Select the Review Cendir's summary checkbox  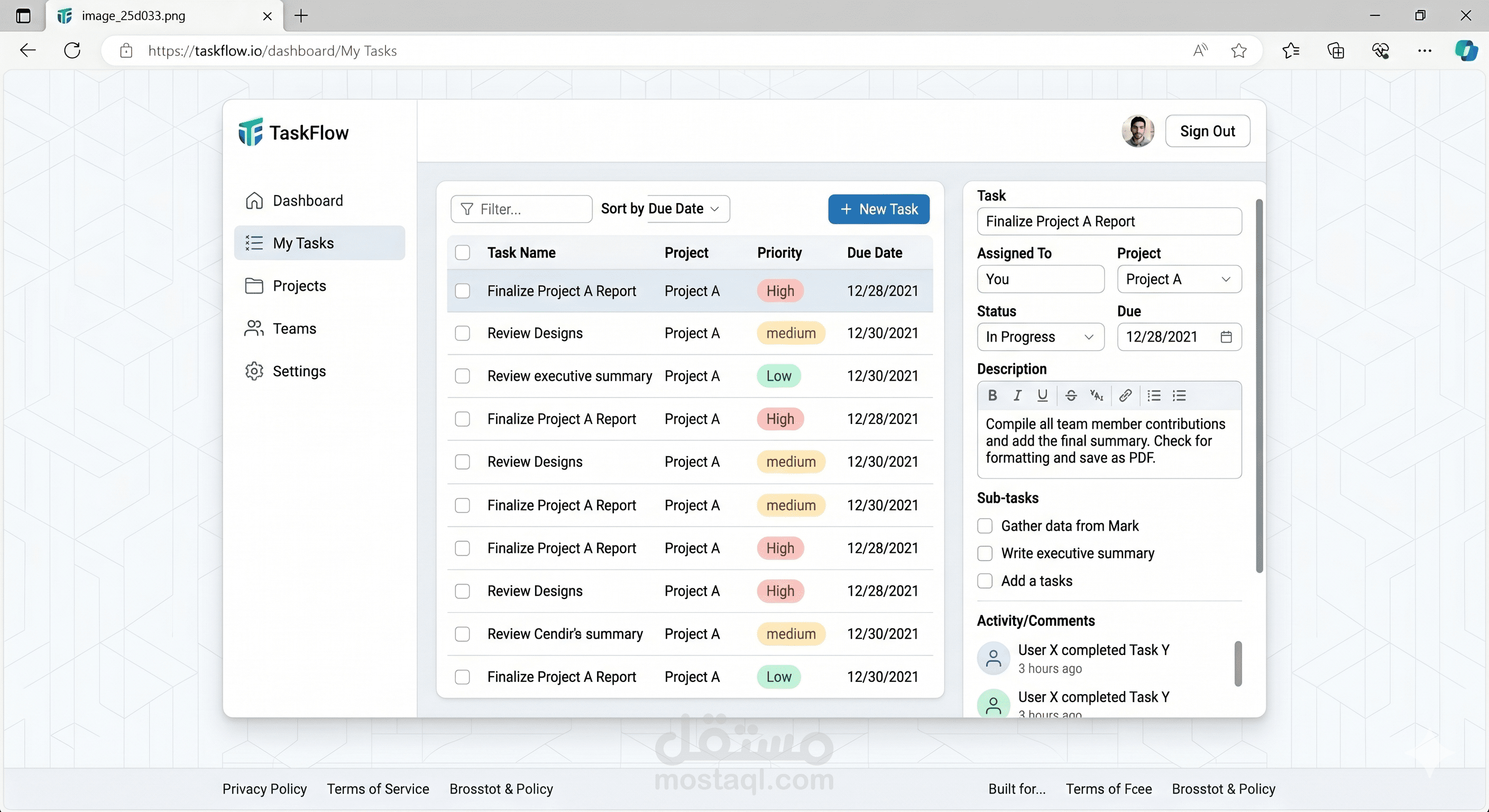point(463,634)
